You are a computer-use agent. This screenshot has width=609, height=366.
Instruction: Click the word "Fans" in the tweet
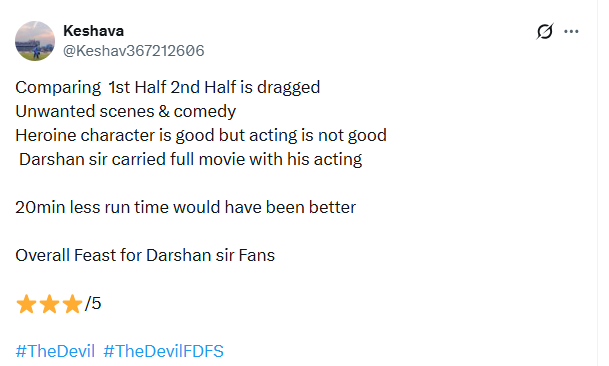click(257, 255)
